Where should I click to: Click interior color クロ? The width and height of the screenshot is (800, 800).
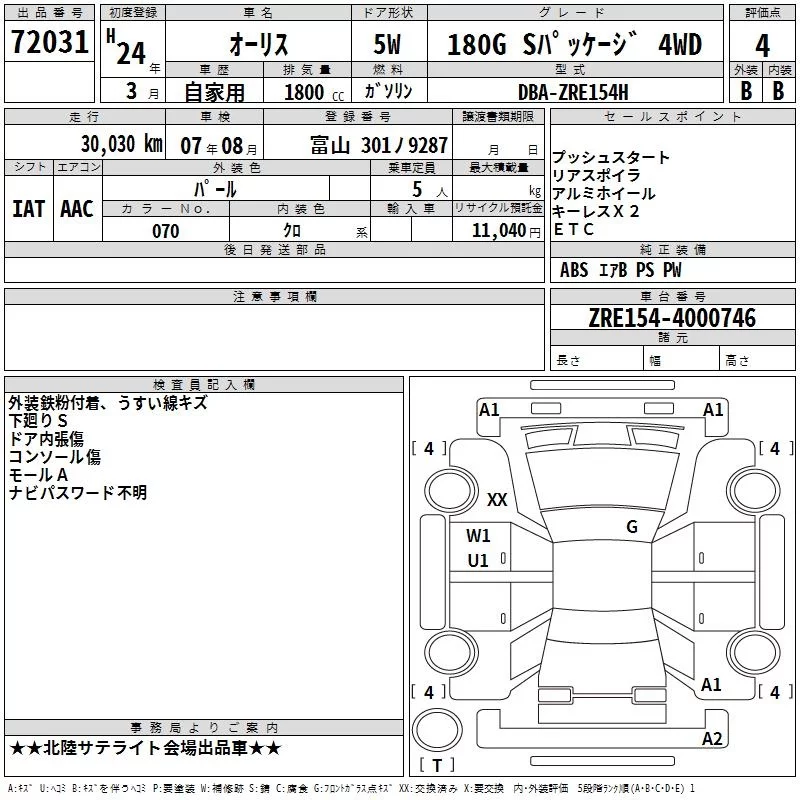coord(292,231)
